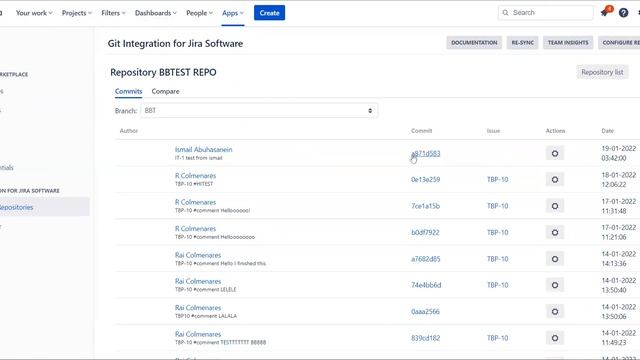This screenshot has width=640, height=360.
Task: Open commit 7ce1a15b link
Action: pos(425,206)
